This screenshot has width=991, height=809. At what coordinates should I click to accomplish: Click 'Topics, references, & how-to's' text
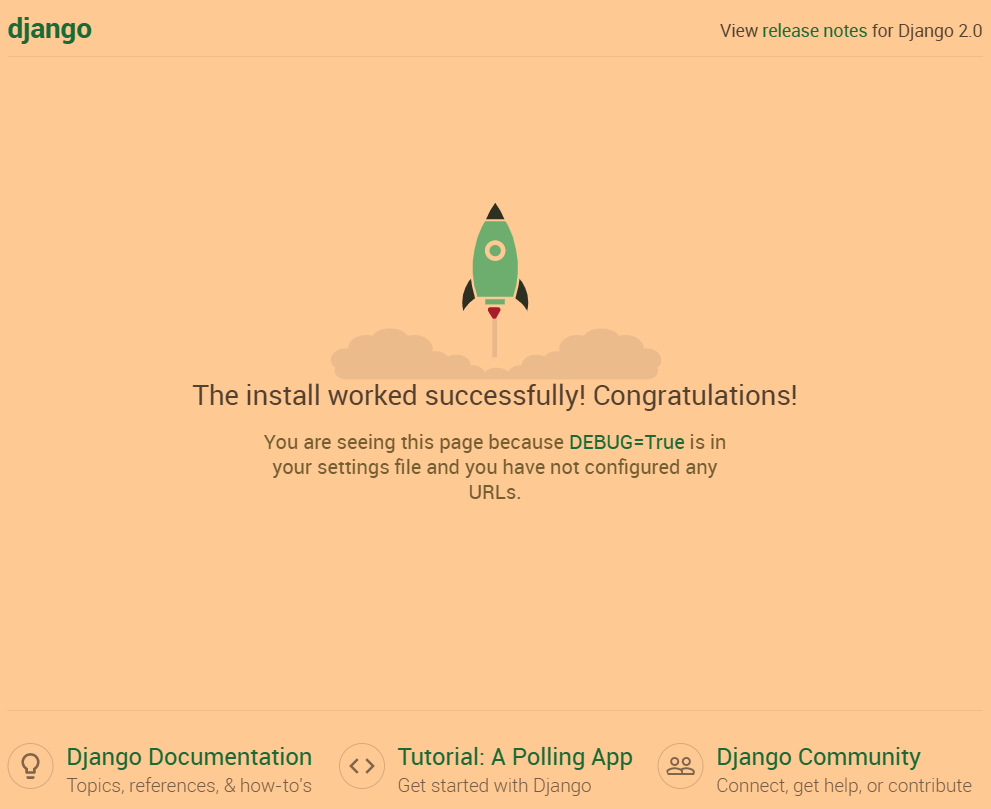(189, 786)
